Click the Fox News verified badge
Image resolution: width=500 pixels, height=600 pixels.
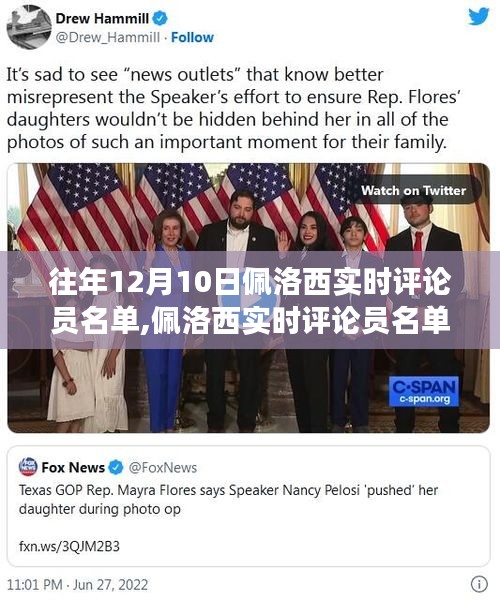pyautogui.click(x=116, y=467)
